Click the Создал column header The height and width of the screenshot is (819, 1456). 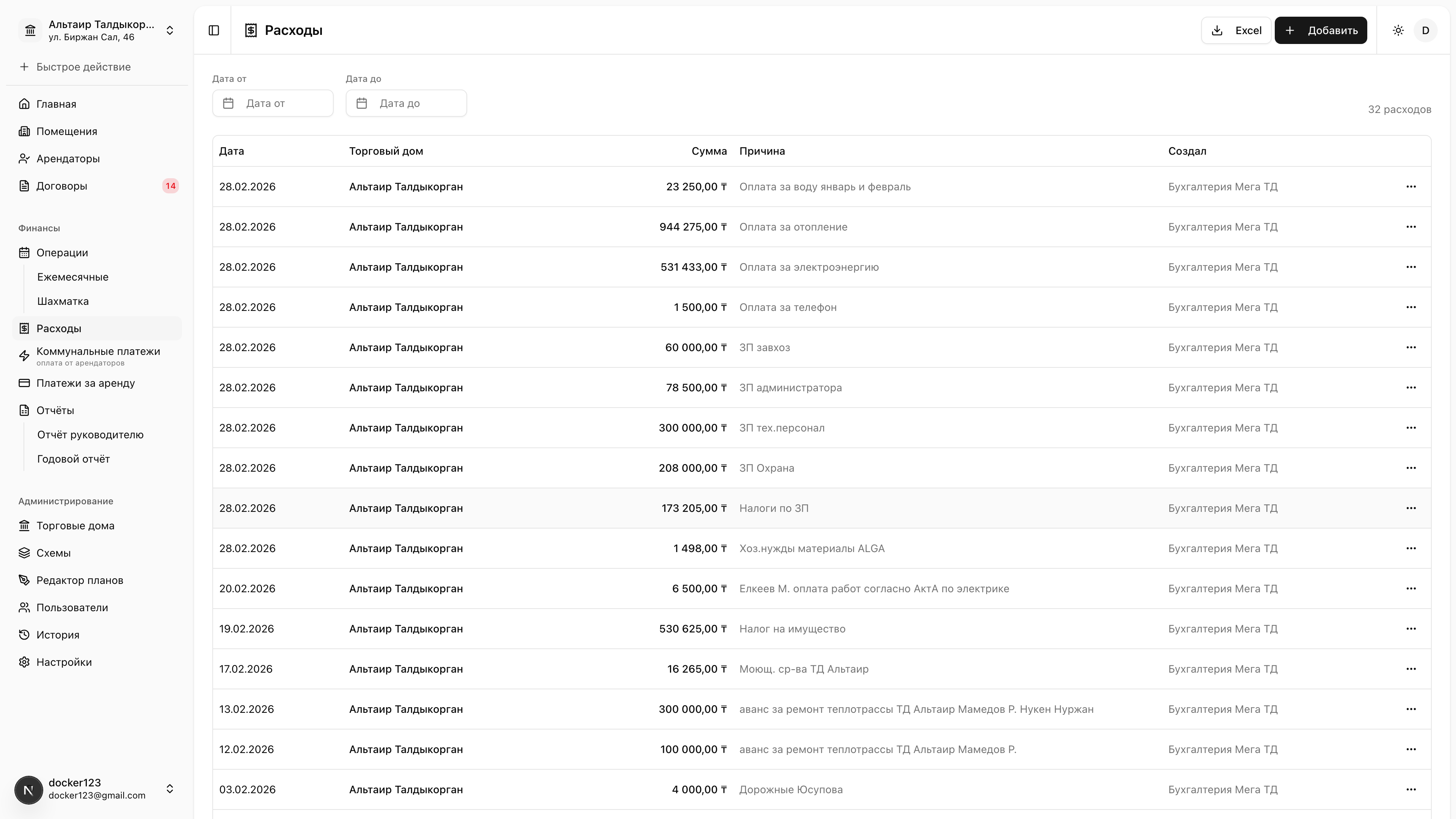tap(1187, 151)
